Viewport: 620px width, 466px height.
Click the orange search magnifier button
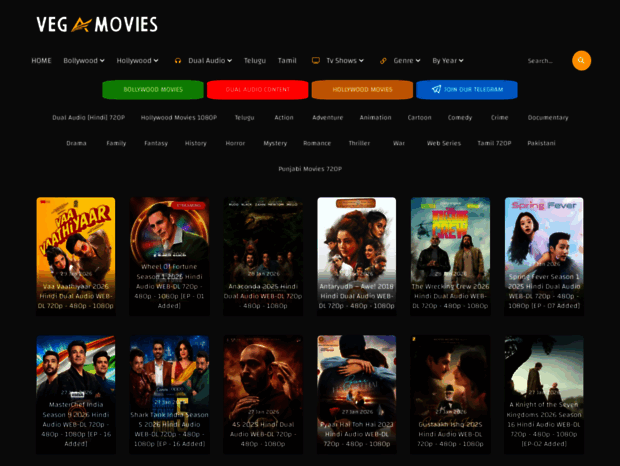click(x=581, y=60)
